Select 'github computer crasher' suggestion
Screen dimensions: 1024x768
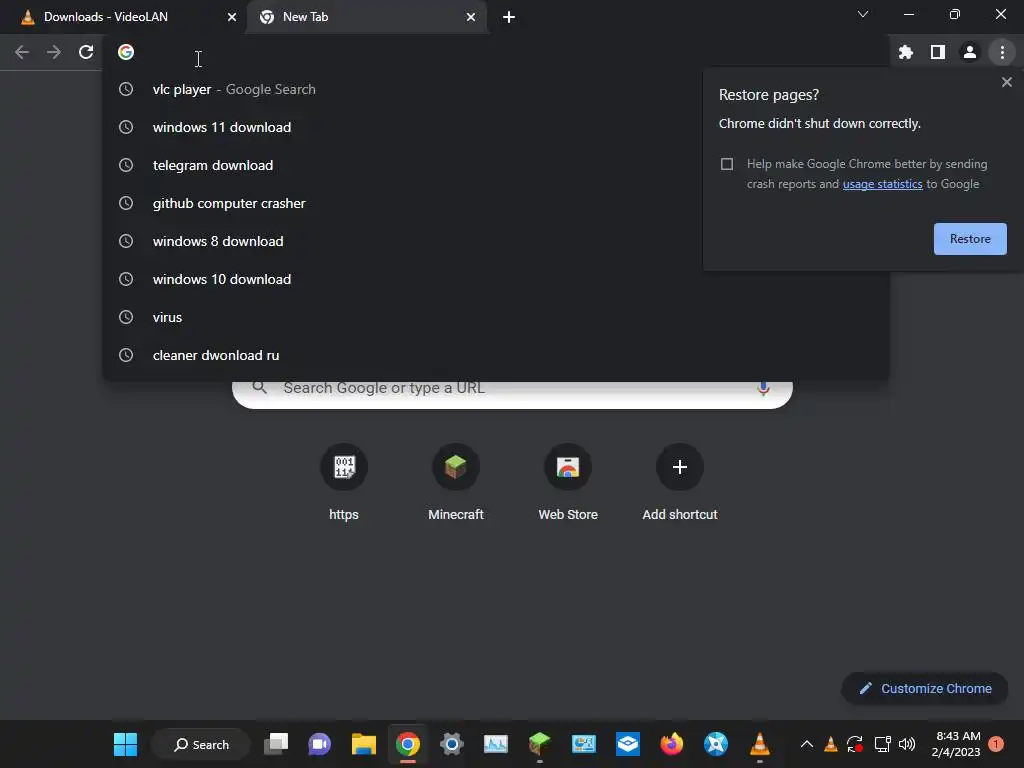point(496,203)
